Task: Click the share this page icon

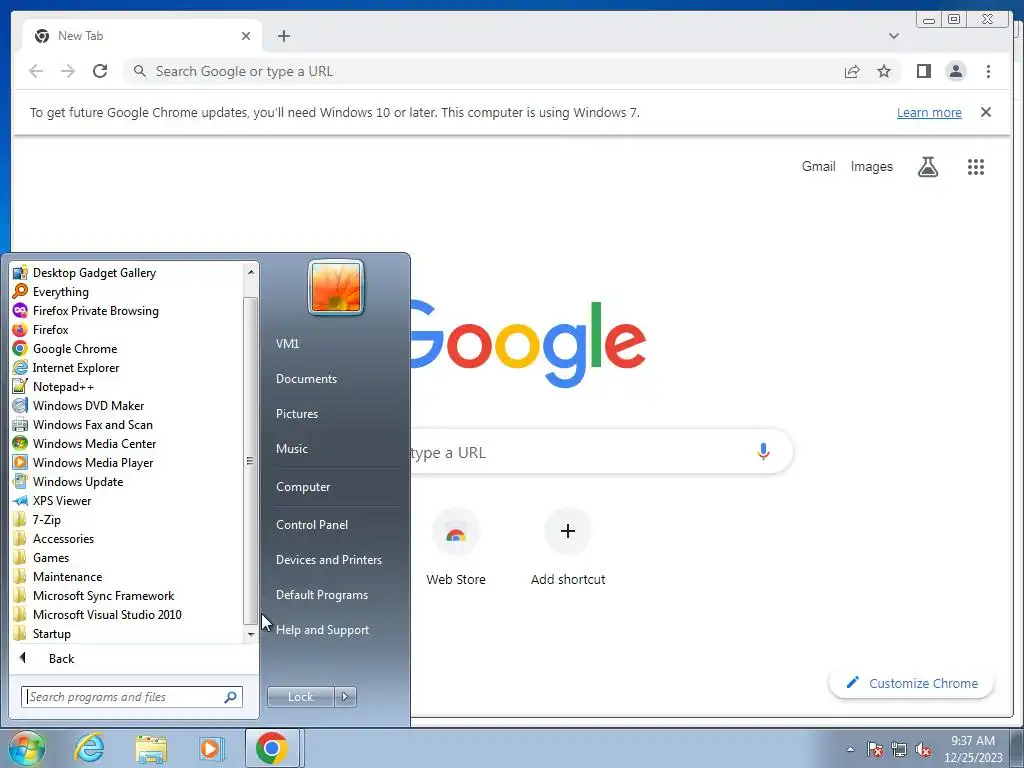Action: click(x=852, y=71)
